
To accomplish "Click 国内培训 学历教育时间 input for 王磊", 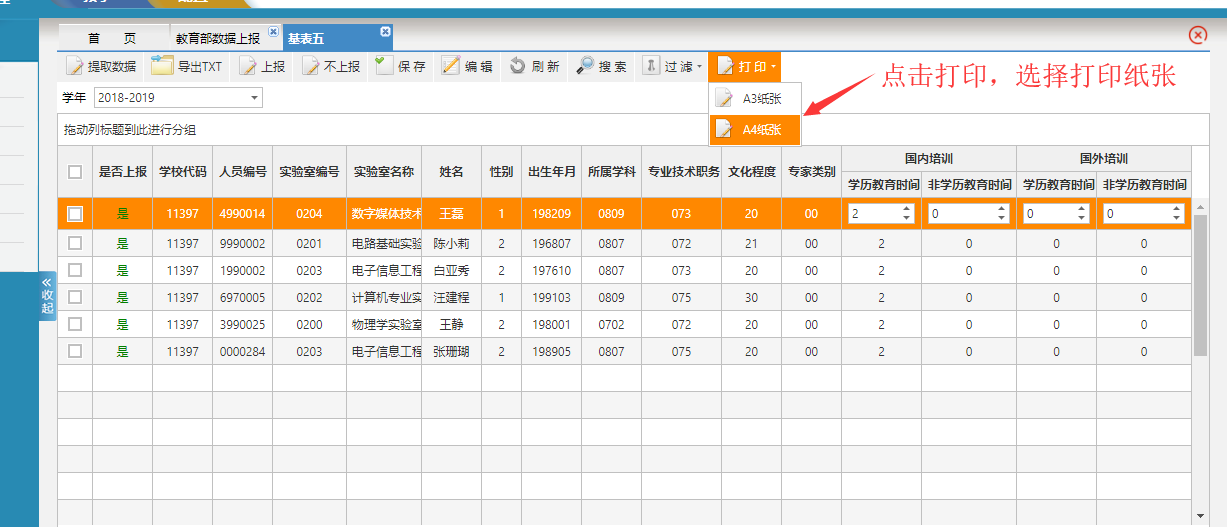I will [x=874, y=214].
